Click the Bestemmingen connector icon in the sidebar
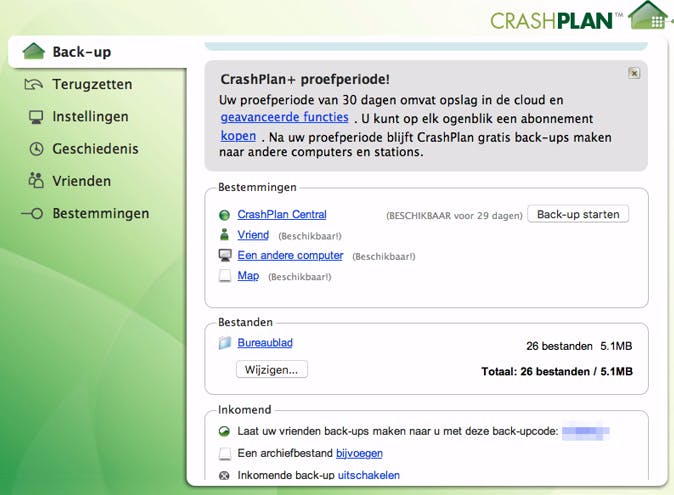The height and width of the screenshot is (495, 674). 32,213
